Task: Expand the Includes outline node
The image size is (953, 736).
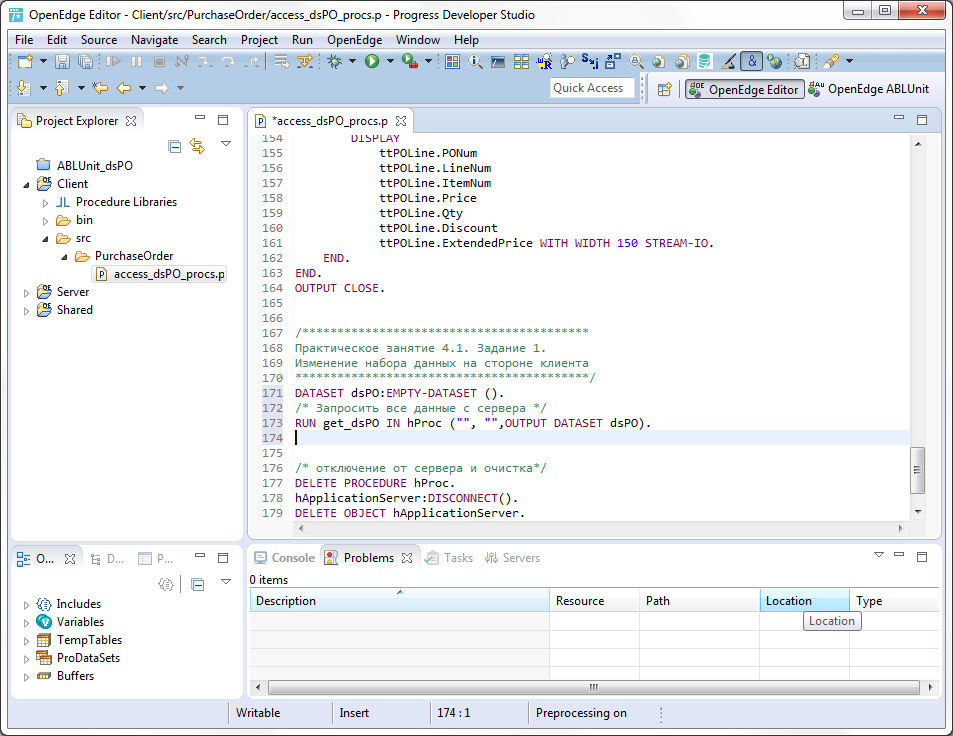Action: click(x=26, y=605)
